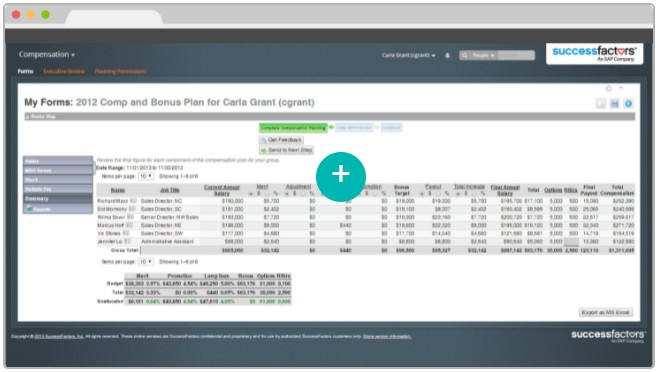Collapse the panel with the up chevron
659x372 pixels.
[x=621, y=88]
